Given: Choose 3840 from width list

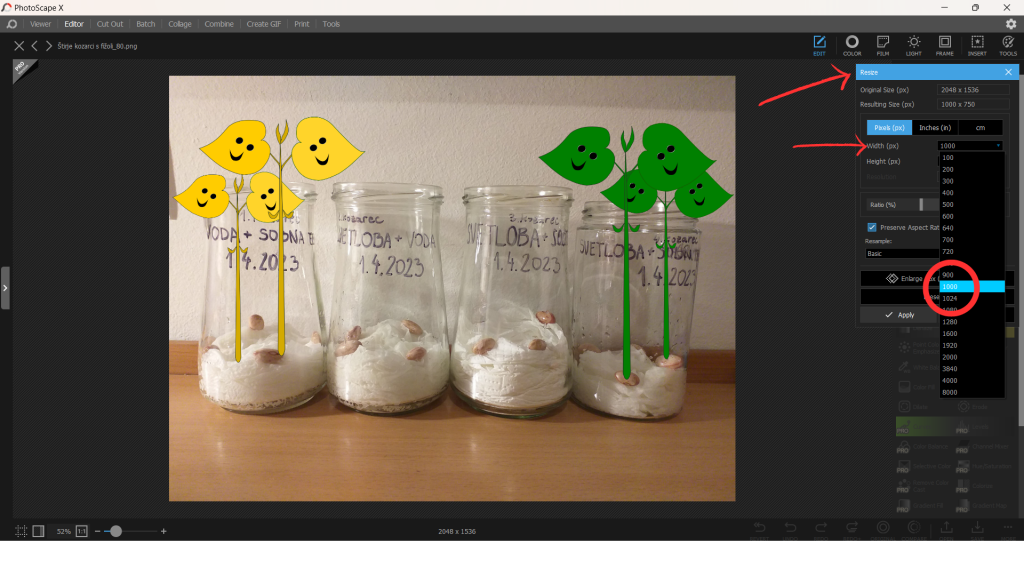Looking at the screenshot, I should pos(972,369).
